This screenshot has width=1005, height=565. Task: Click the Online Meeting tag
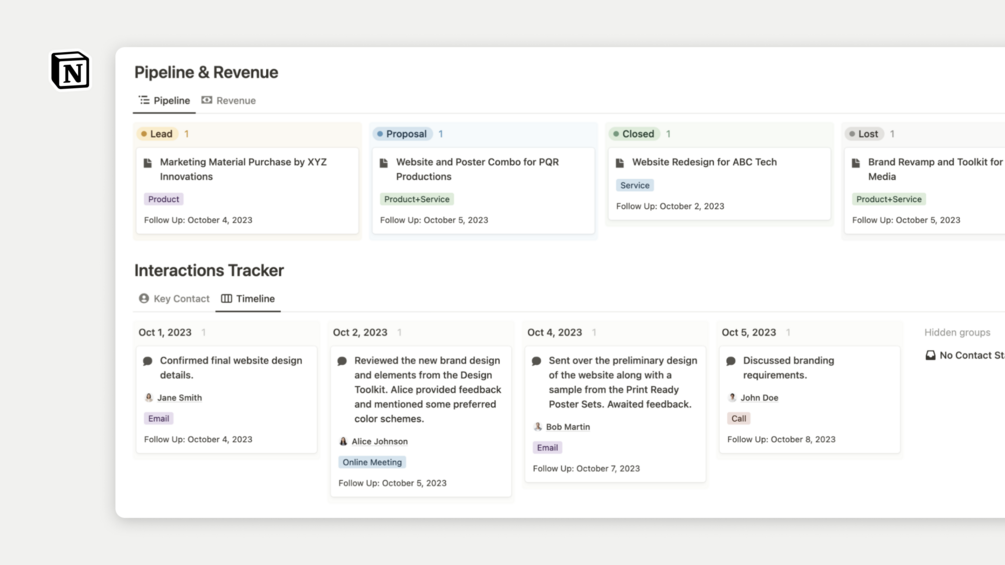(x=372, y=462)
